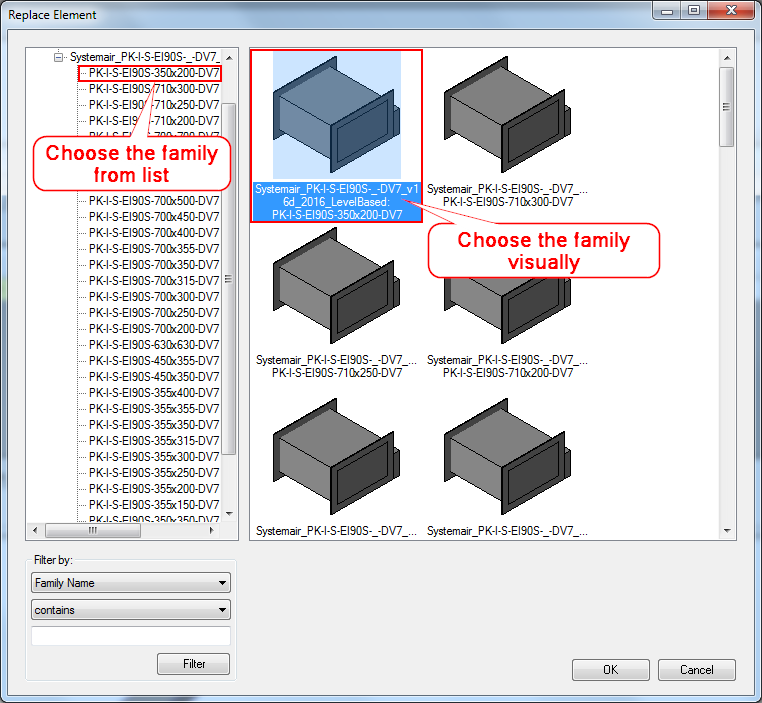Collapse the Systemair_PK-I-S-EI90S root tree node

58,57
